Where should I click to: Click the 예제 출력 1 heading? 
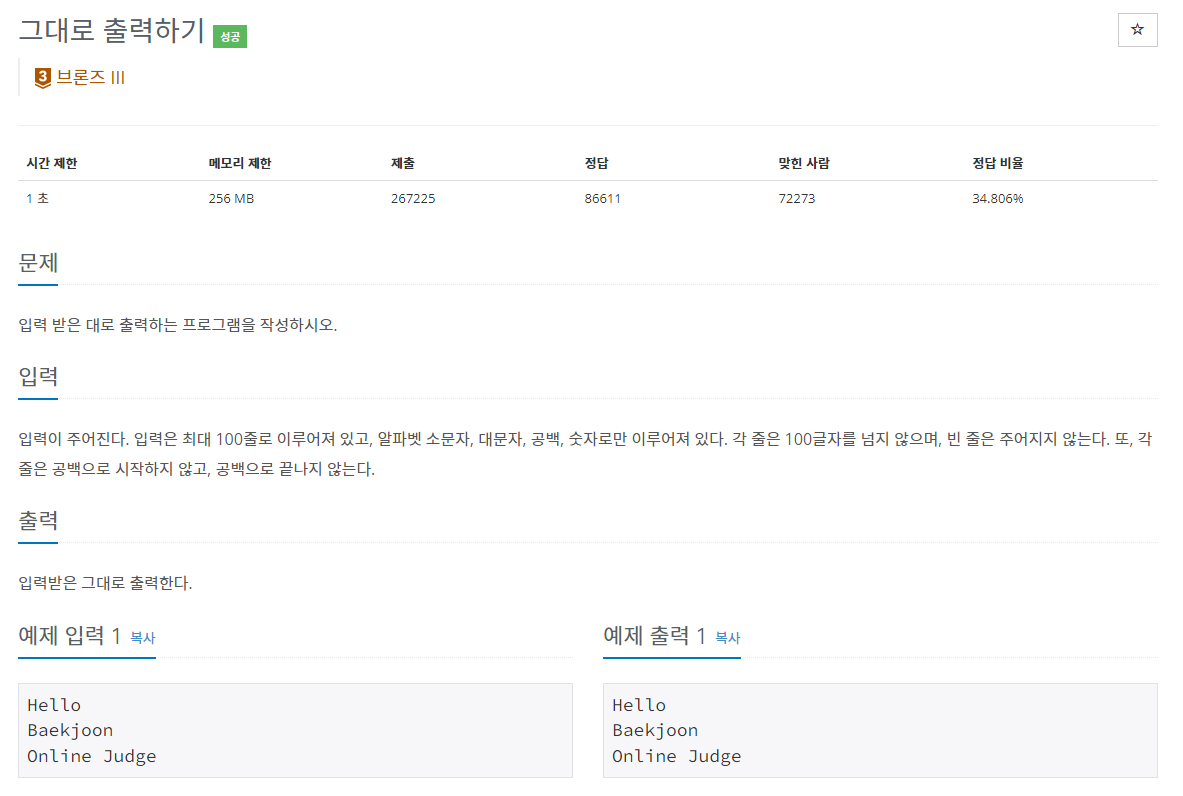pyautogui.click(x=654, y=636)
